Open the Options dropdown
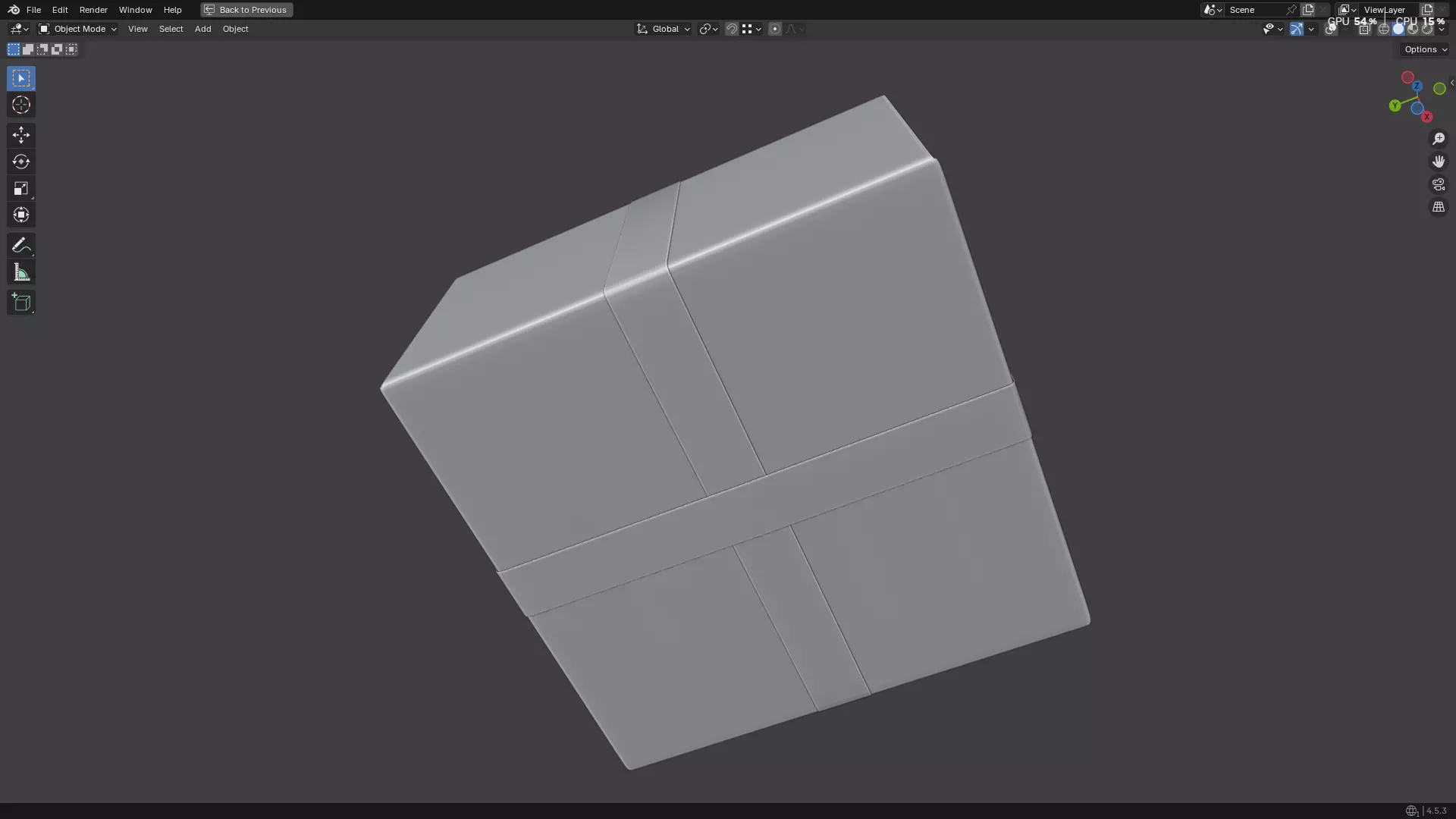 [1425, 49]
